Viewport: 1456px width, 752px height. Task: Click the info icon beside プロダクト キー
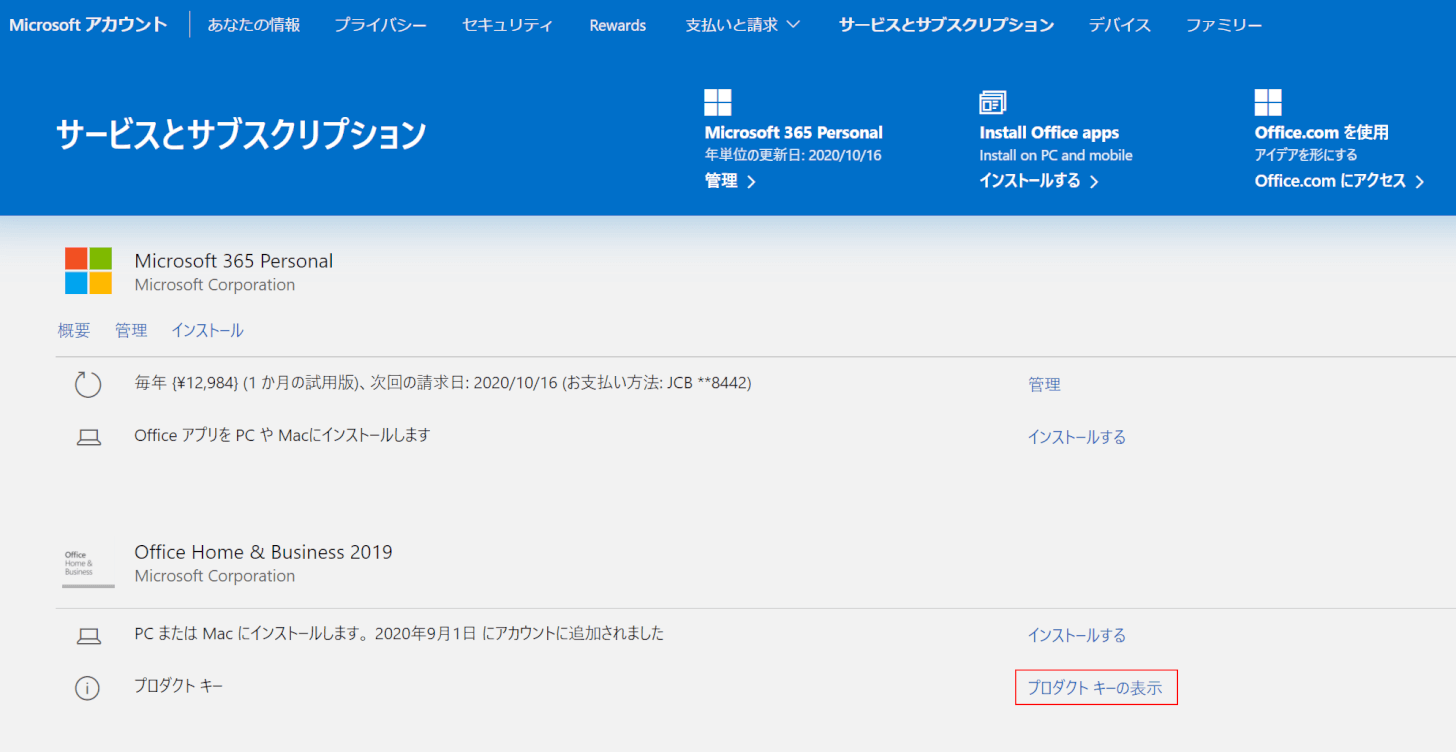[x=88, y=688]
